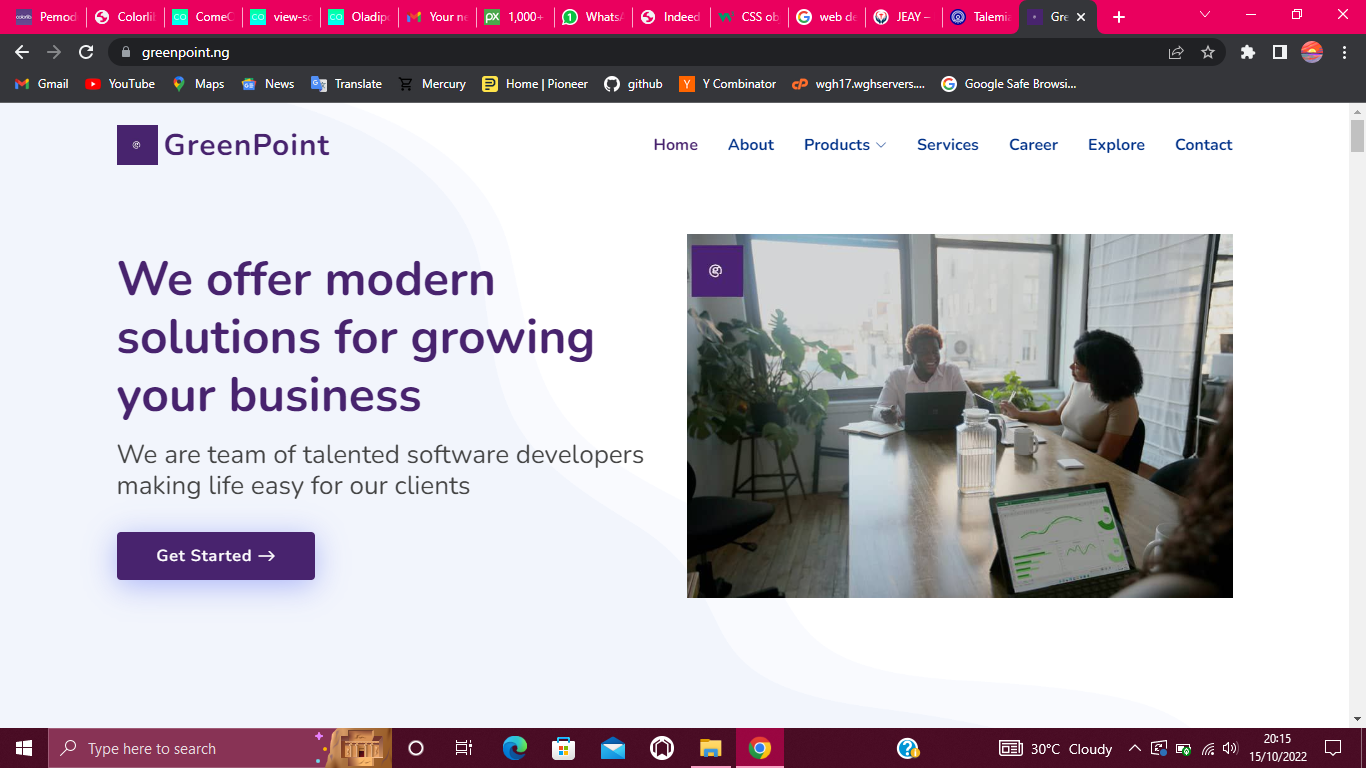Viewport: 1366px width, 768px height.
Task: Go to the Services nav item
Action: point(947,145)
